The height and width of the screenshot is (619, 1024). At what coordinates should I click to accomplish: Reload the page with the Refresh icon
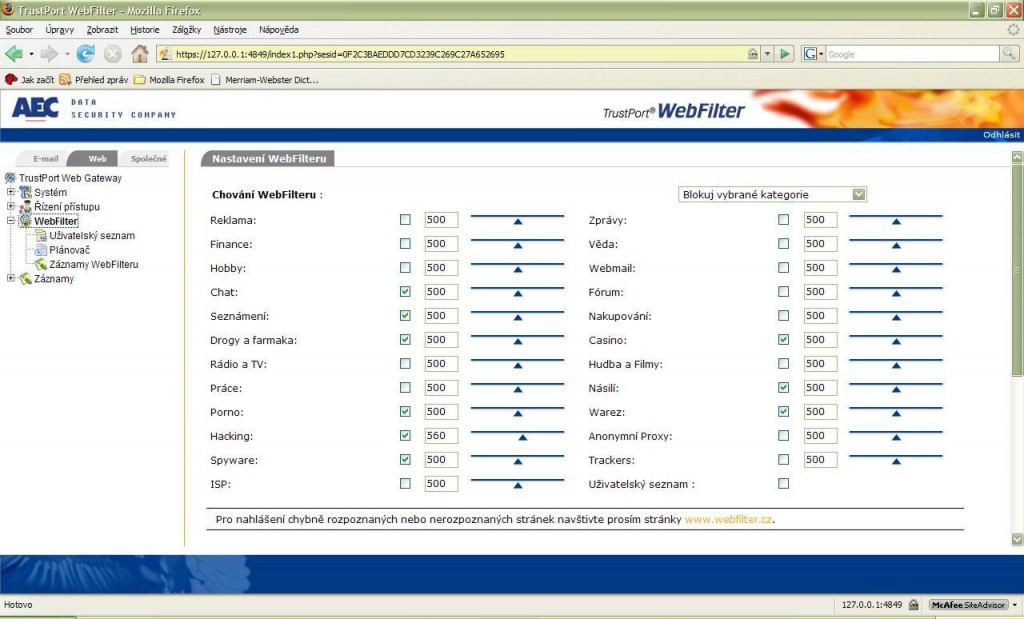click(x=86, y=54)
